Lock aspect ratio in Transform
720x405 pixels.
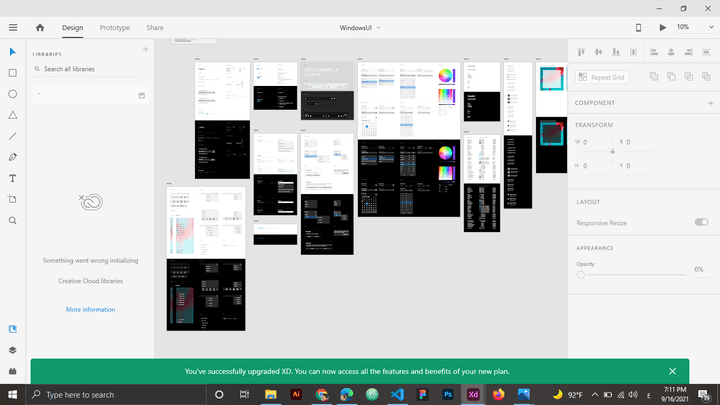tap(613, 151)
